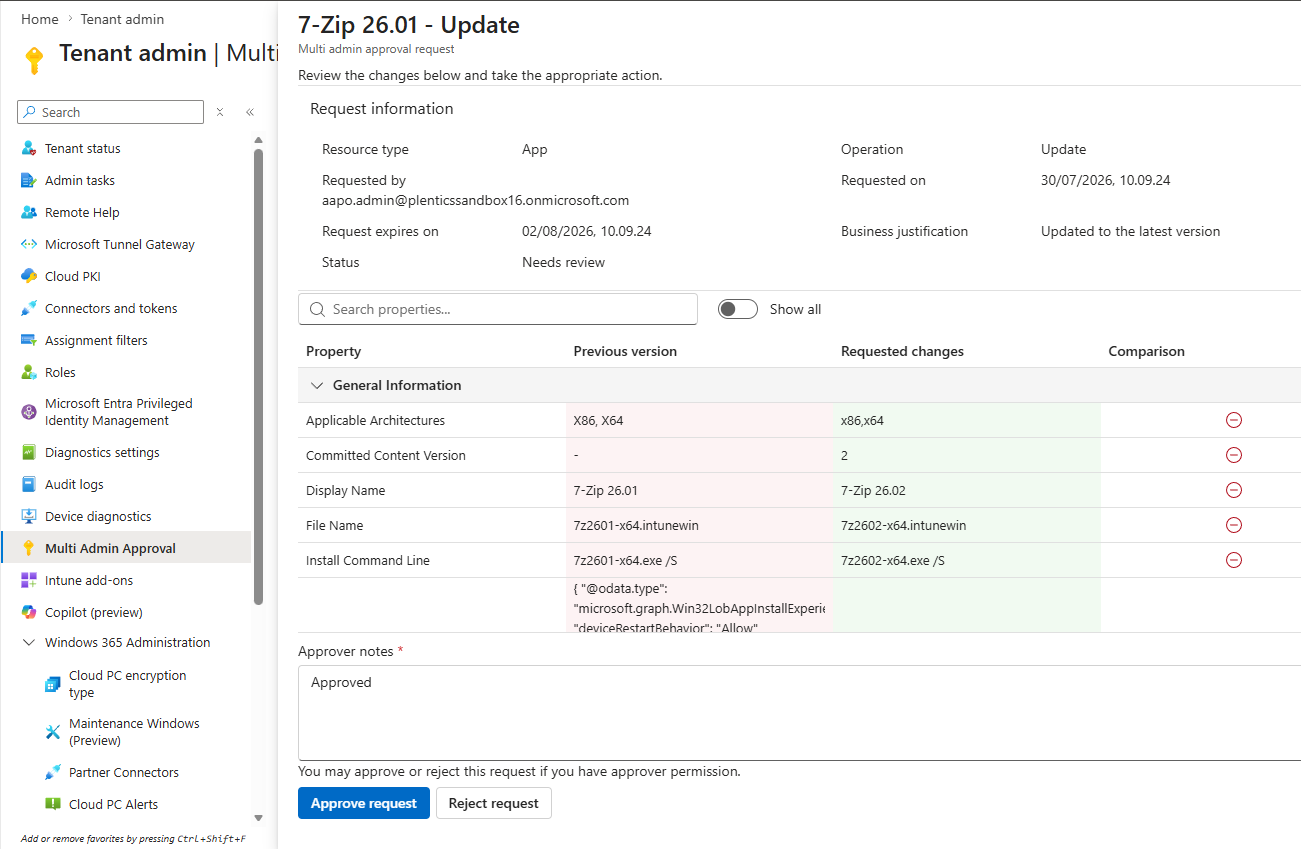Click the Previous version column header
The height and width of the screenshot is (849, 1301).
[x=625, y=351]
